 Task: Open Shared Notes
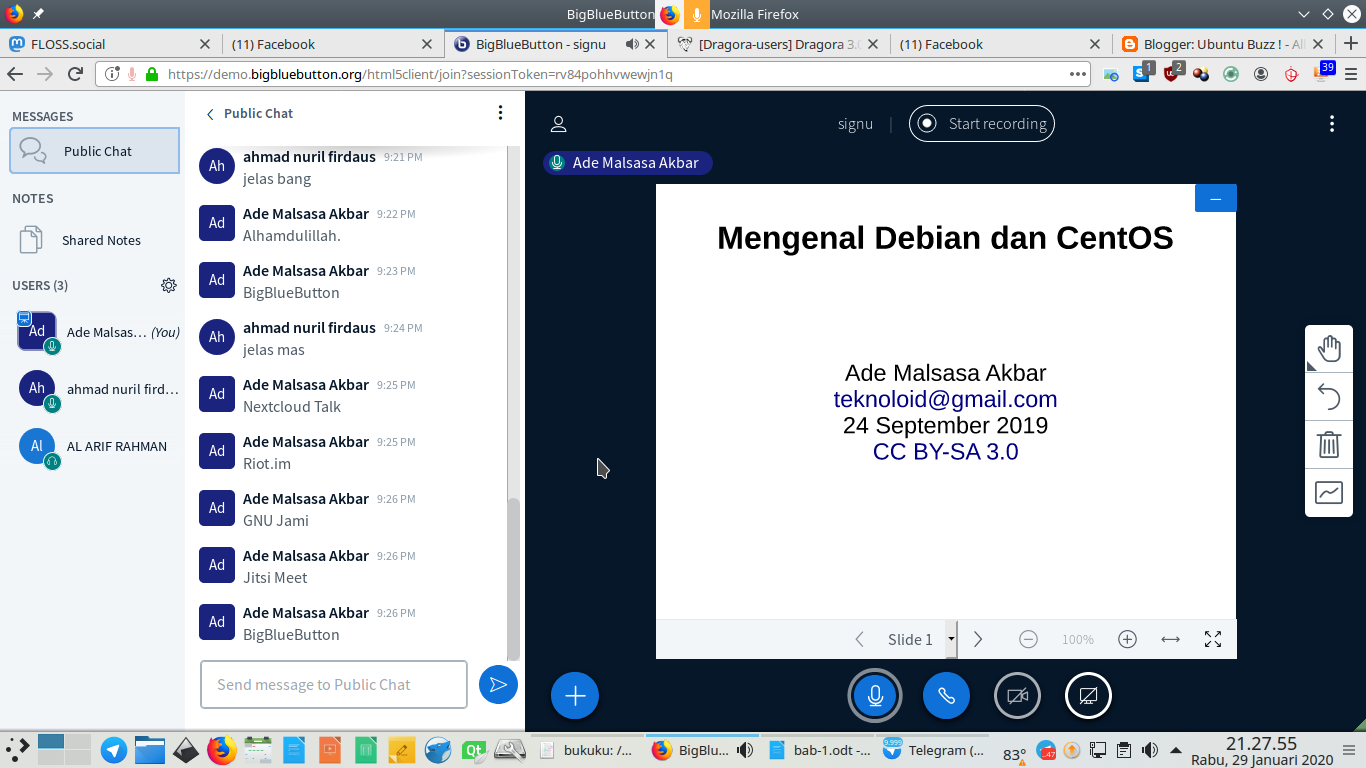coord(95,240)
